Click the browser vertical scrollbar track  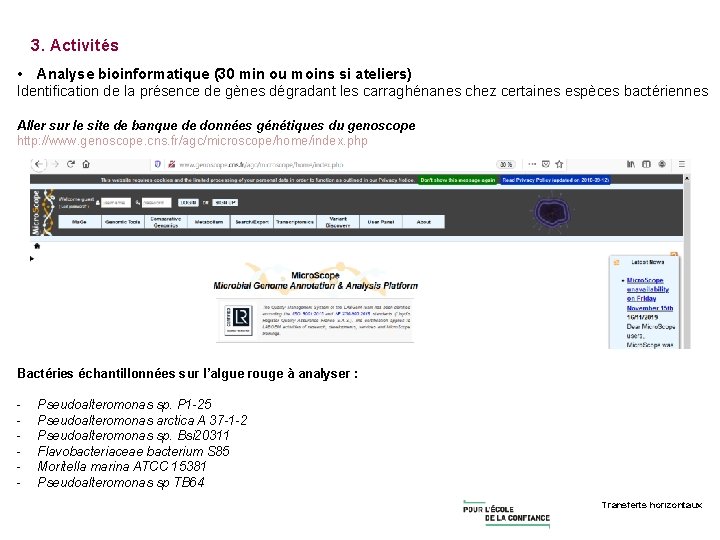[x=687, y=266]
